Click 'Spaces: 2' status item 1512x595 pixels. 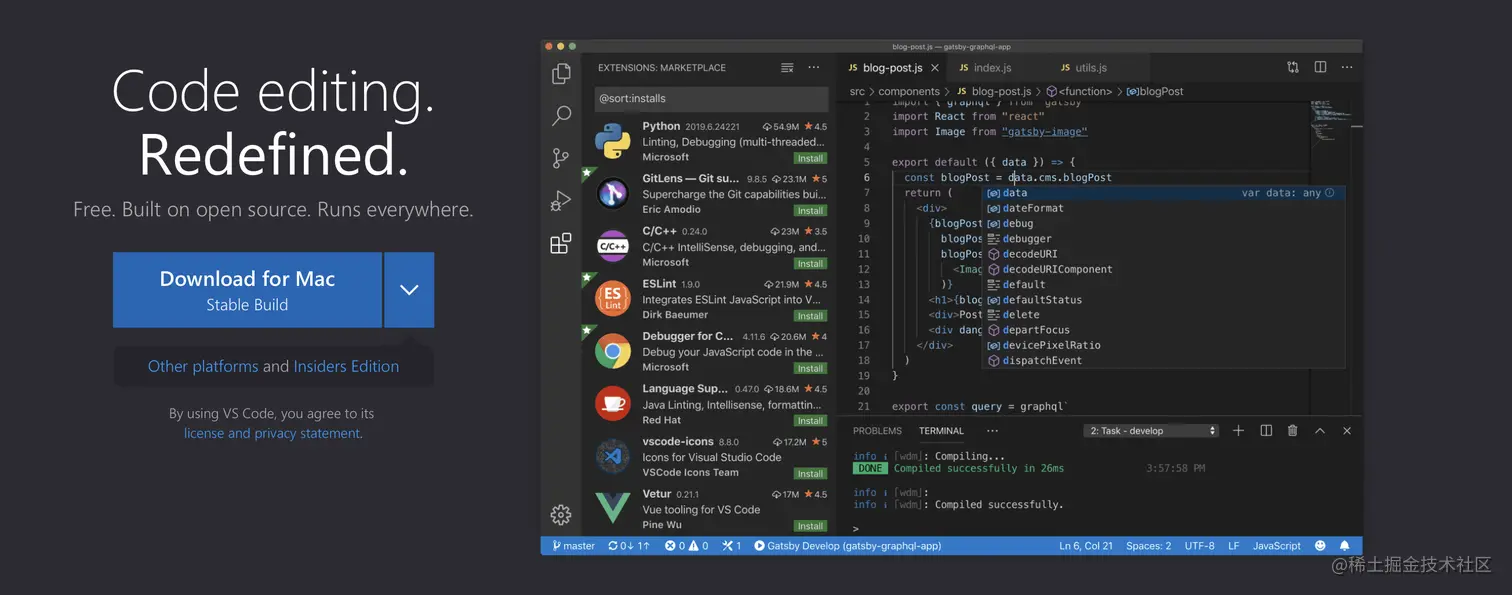1148,546
